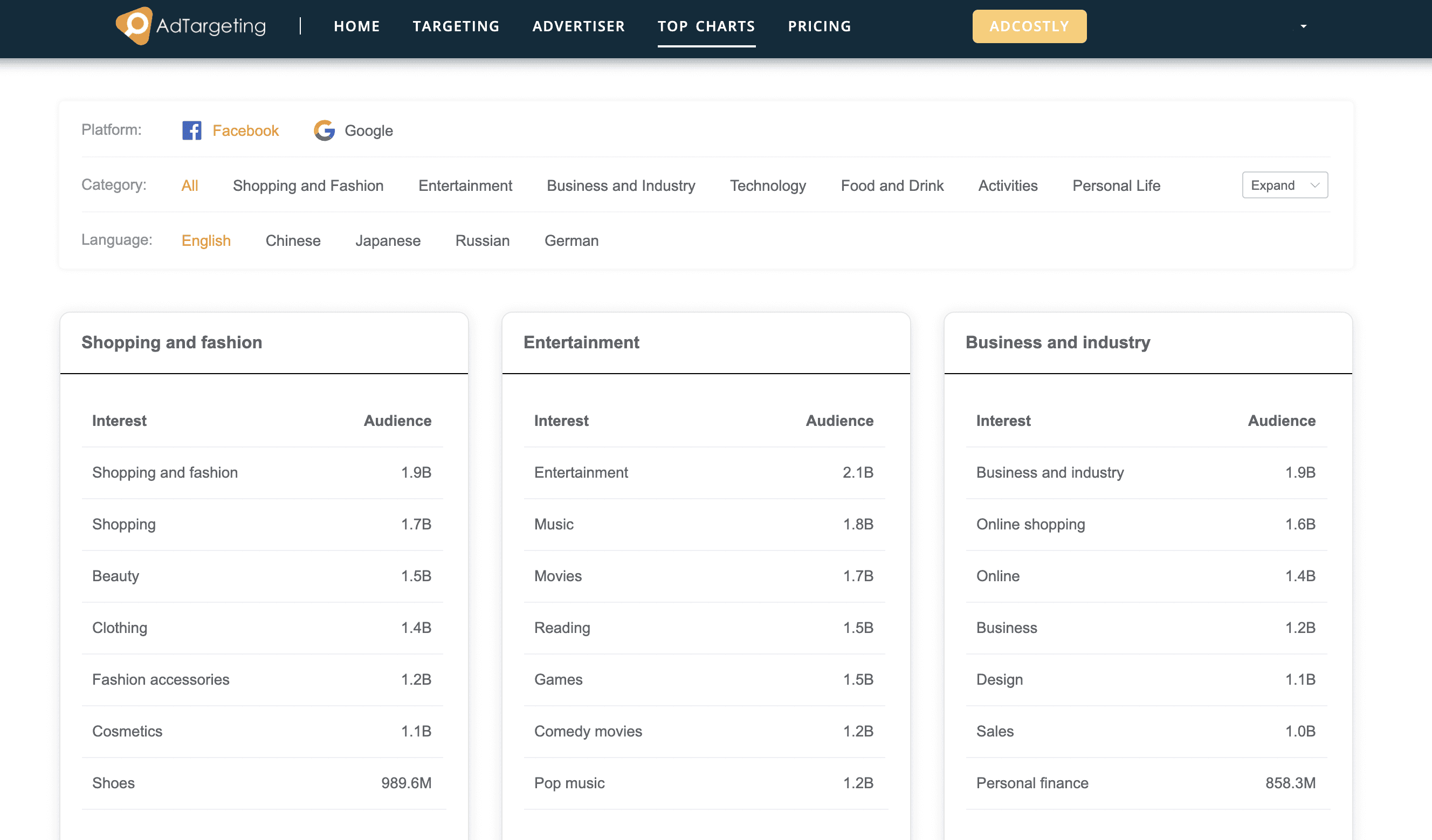Viewport: 1432px width, 840px height.
Task: Filter by Technology category
Action: point(768,185)
